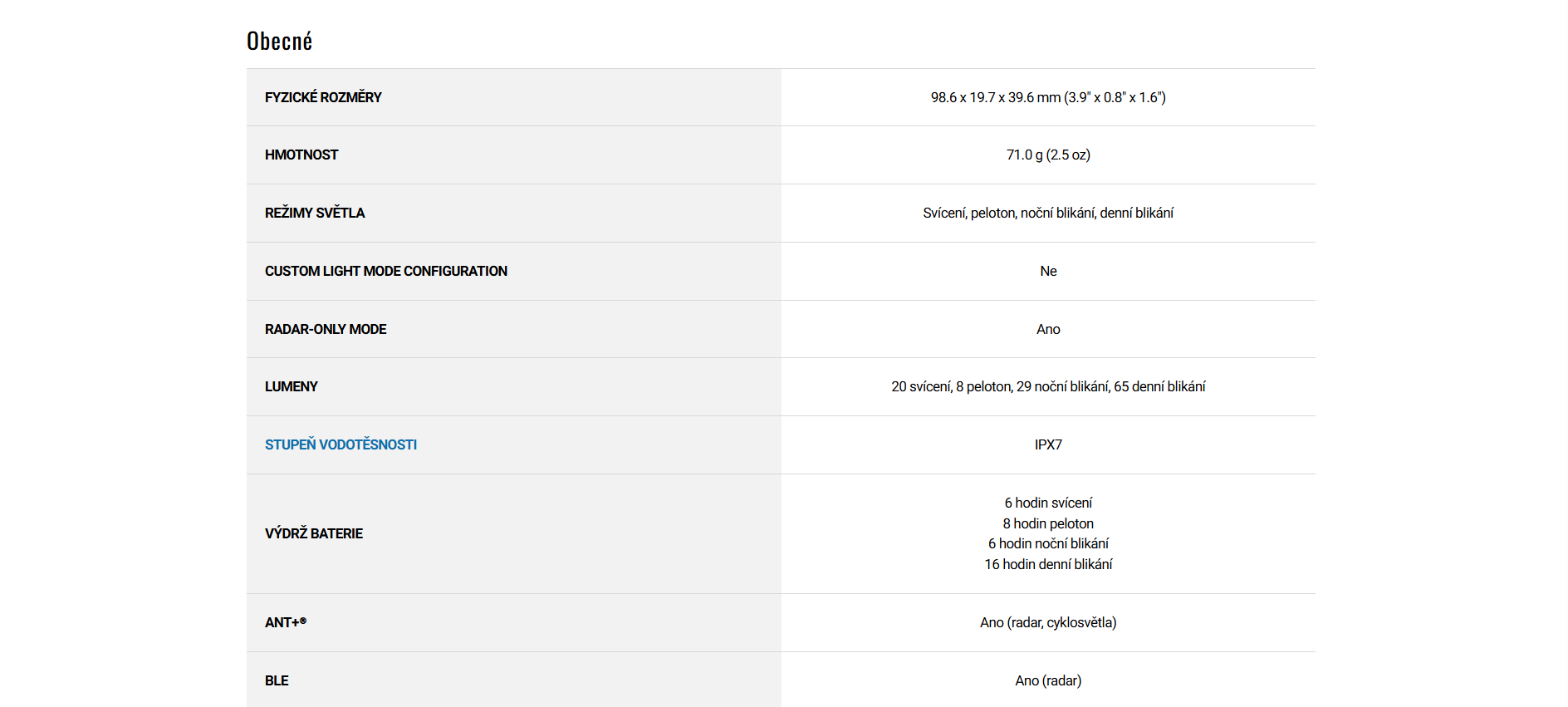Screen dimensions: 1568x707
Task: Click the Ano value for Radar-Only Mode
Action: point(1048,329)
